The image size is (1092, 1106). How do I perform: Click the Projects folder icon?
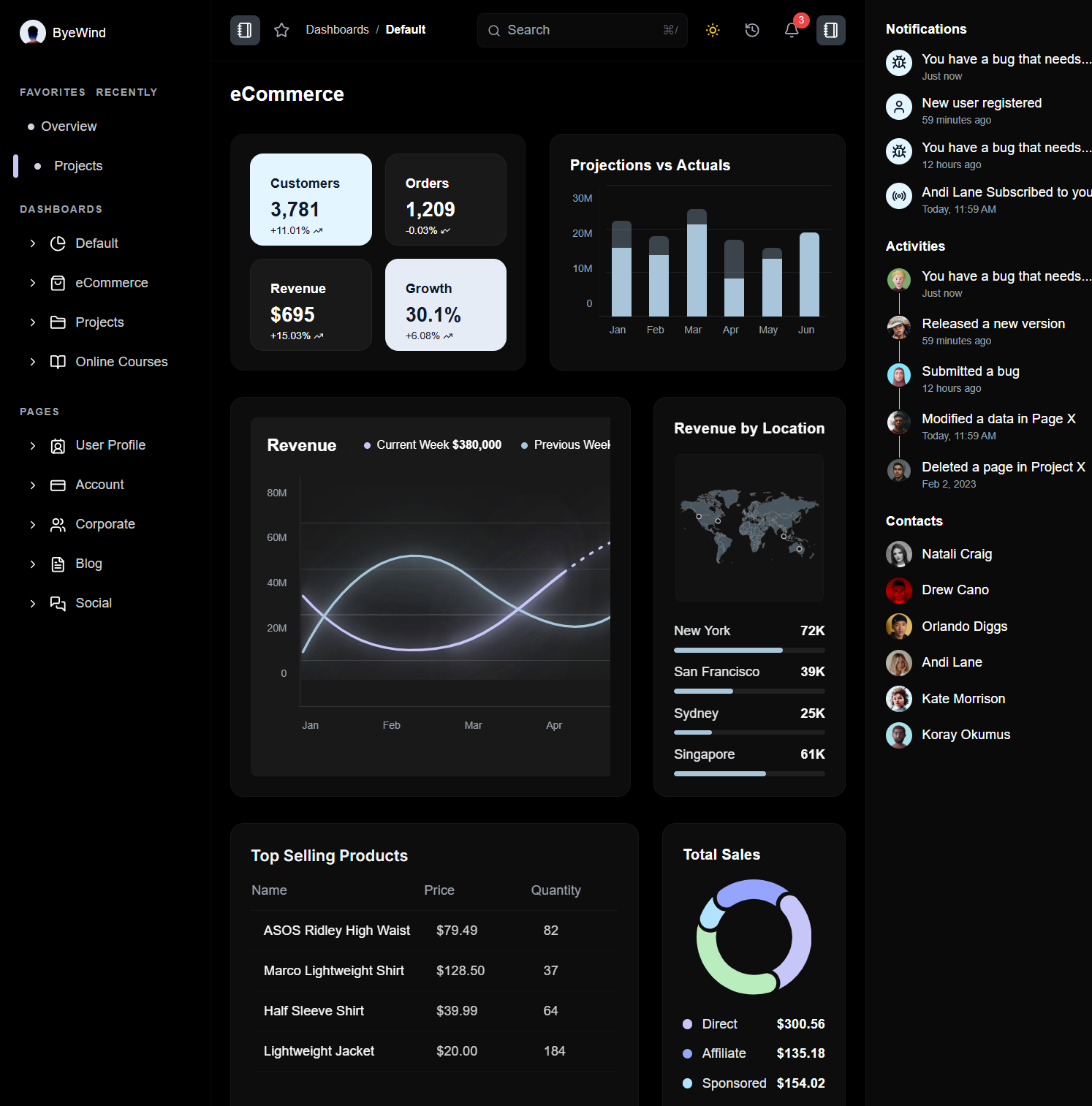coord(58,322)
